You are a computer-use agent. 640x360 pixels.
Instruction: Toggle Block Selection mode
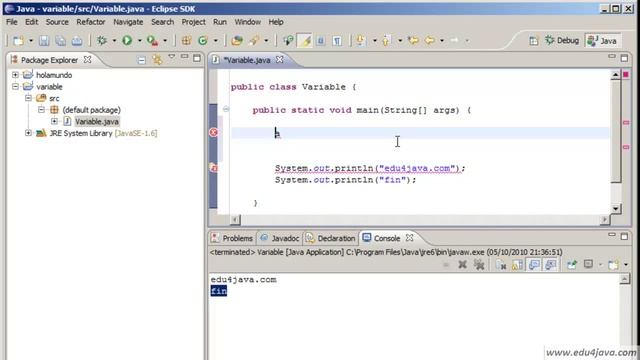tap(321, 40)
